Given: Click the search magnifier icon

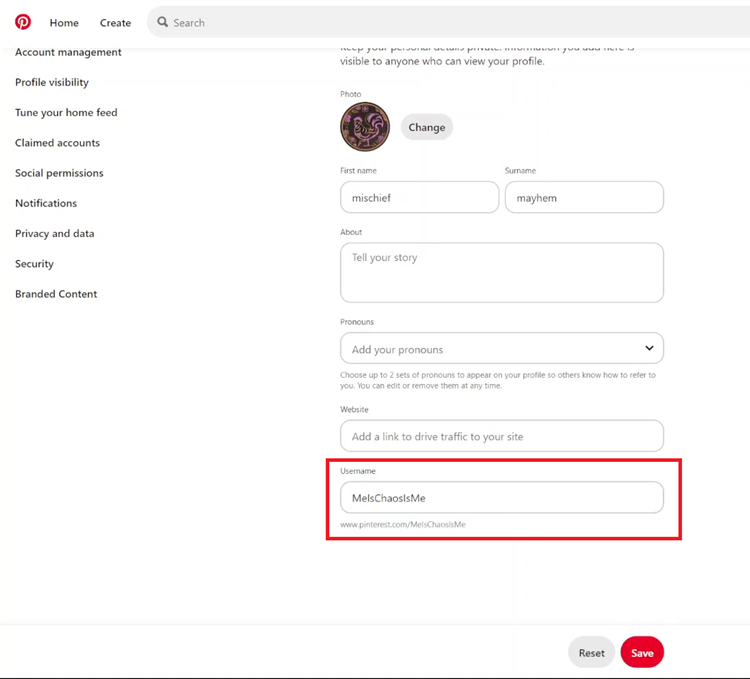Looking at the screenshot, I should point(163,22).
